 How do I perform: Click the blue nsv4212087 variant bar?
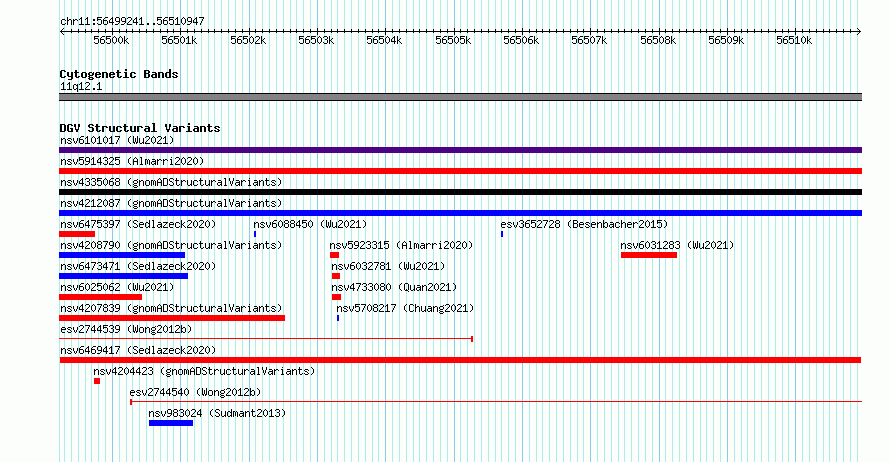click(460, 213)
